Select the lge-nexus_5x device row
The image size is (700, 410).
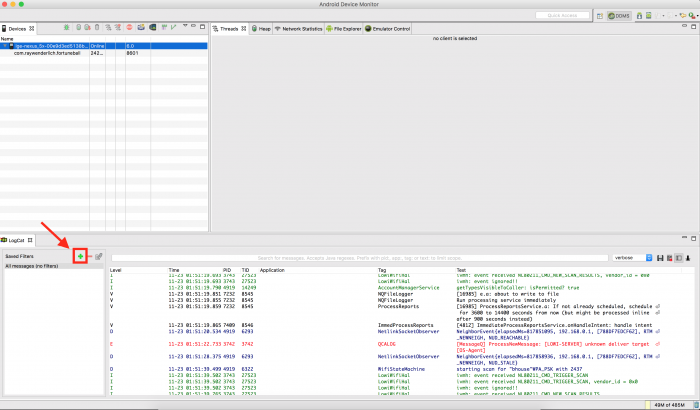tap(104, 46)
